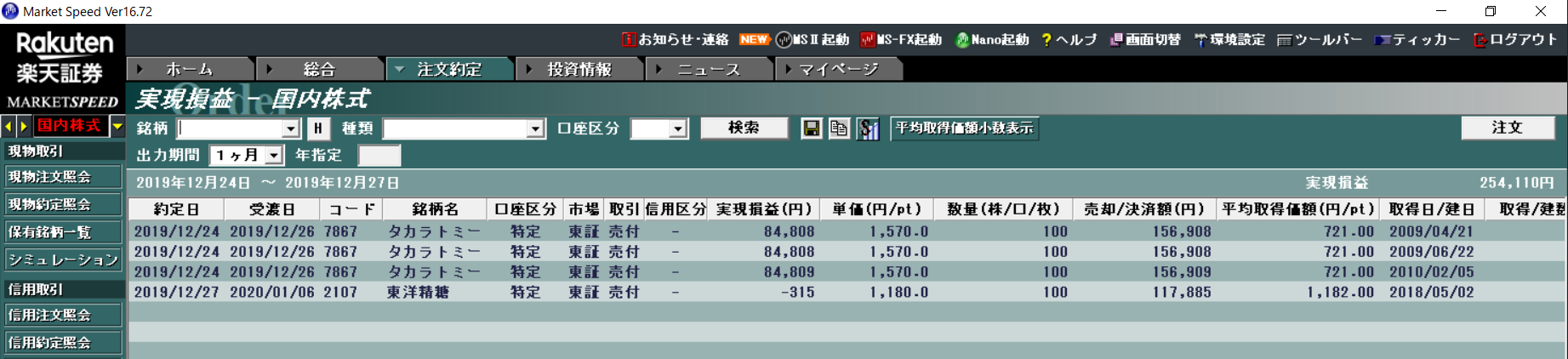Toggle ツールバー toolbar
Viewport: 1568px width, 359px height.
pos(1320,40)
